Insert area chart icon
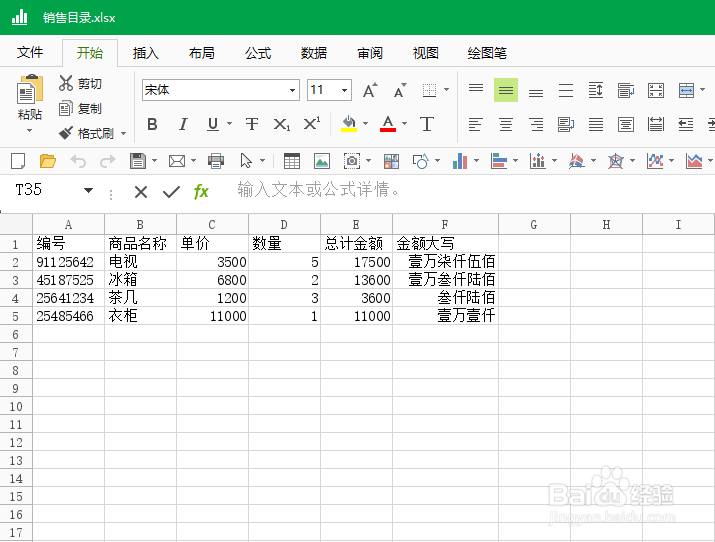This screenshot has width=715, height=542. point(694,161)
